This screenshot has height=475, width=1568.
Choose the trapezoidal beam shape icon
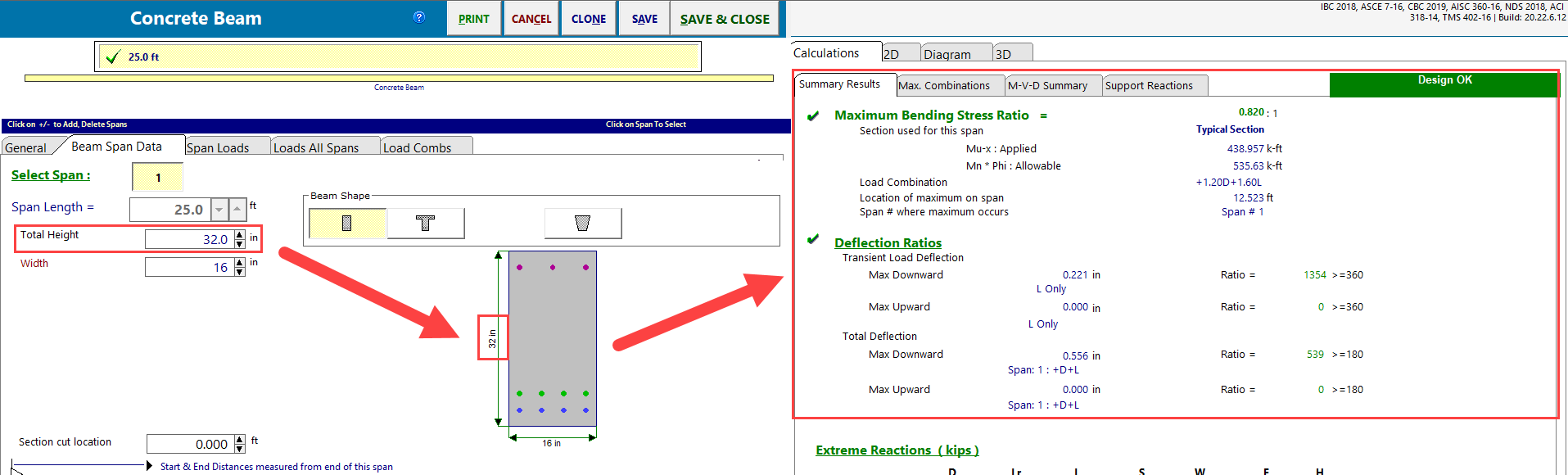point(582,224)
